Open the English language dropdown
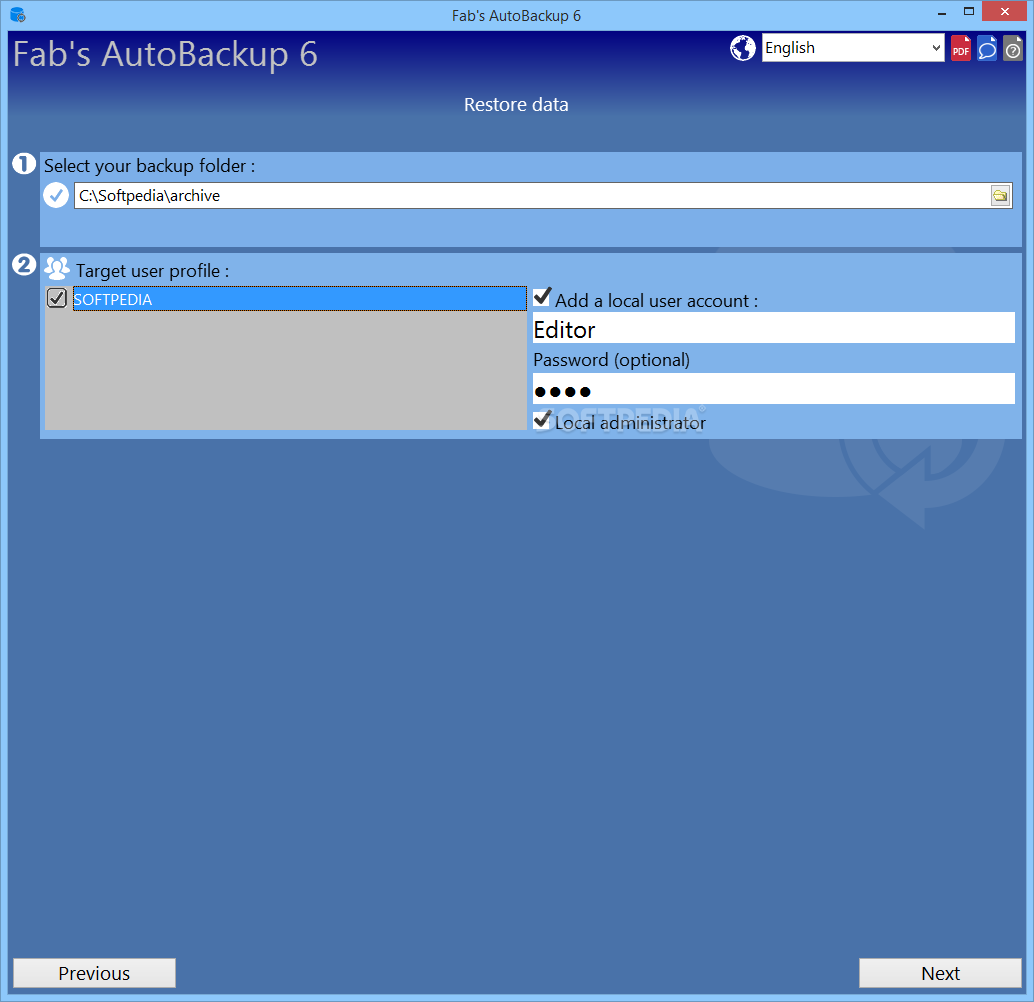The width and height of the screenshot is (1034, 1002). [x=853, y=48]
